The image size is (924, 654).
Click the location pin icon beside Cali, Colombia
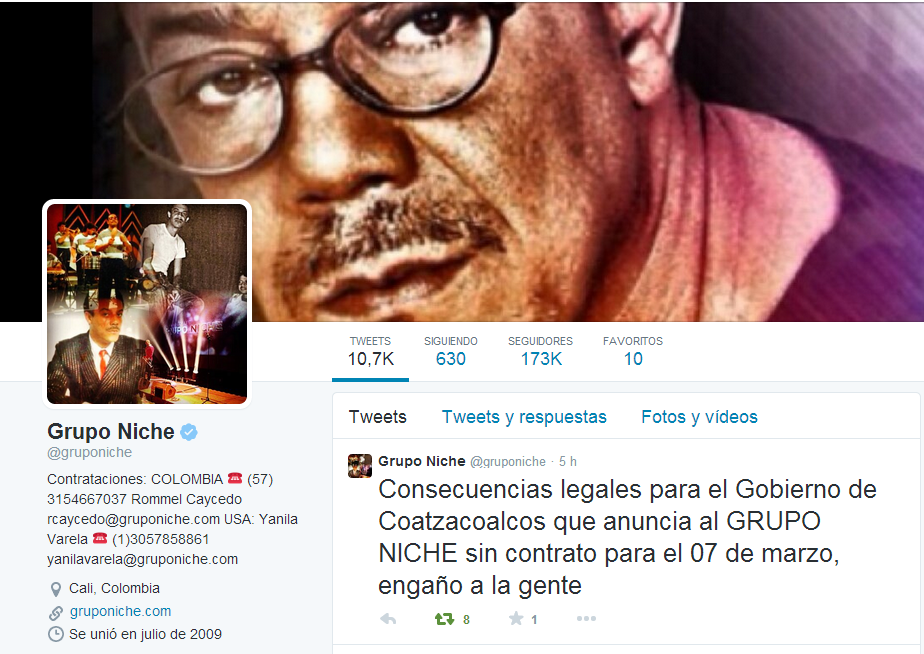click(55, 589)
